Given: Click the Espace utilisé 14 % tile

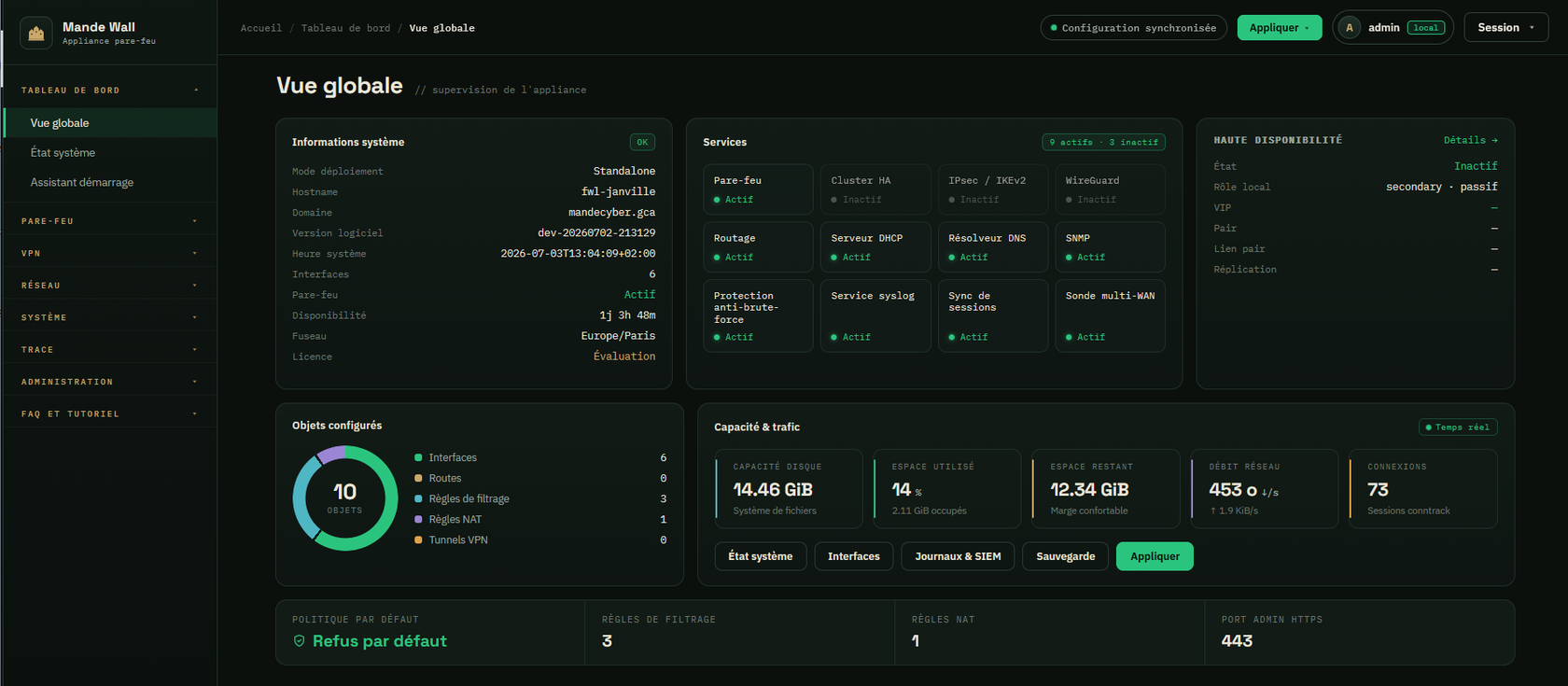Looking at the screenshot, I should pos(947,489).
